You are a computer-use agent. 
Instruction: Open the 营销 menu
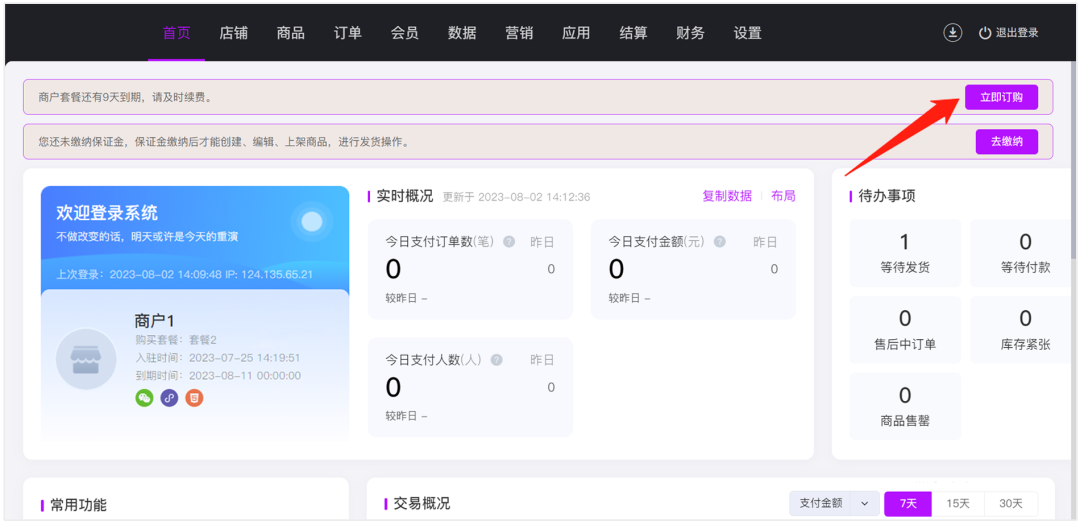[519, 33]
